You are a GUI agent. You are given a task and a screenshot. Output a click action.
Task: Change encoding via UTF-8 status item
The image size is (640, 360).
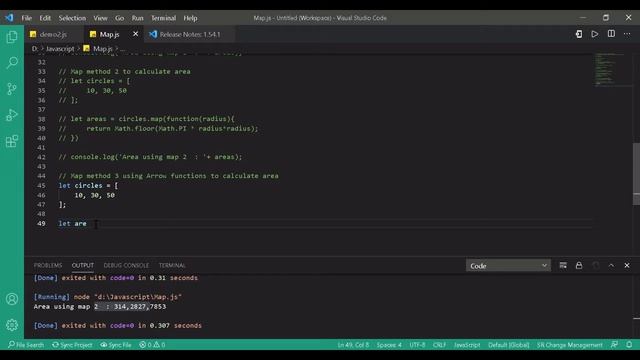pos(417,345)
